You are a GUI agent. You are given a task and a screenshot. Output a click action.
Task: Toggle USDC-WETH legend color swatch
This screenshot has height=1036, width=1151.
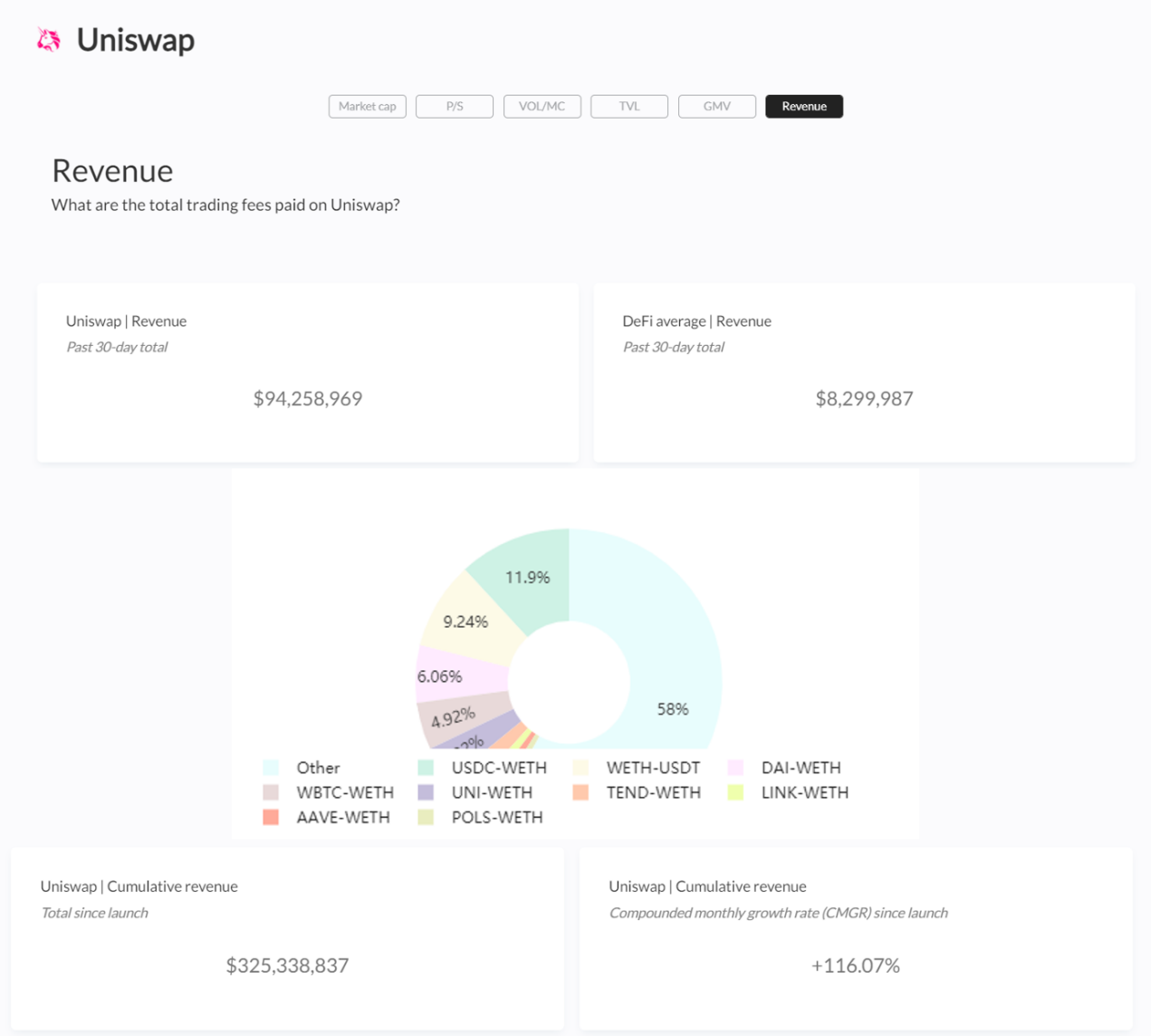pyautogui.click(x=426, y=768)
